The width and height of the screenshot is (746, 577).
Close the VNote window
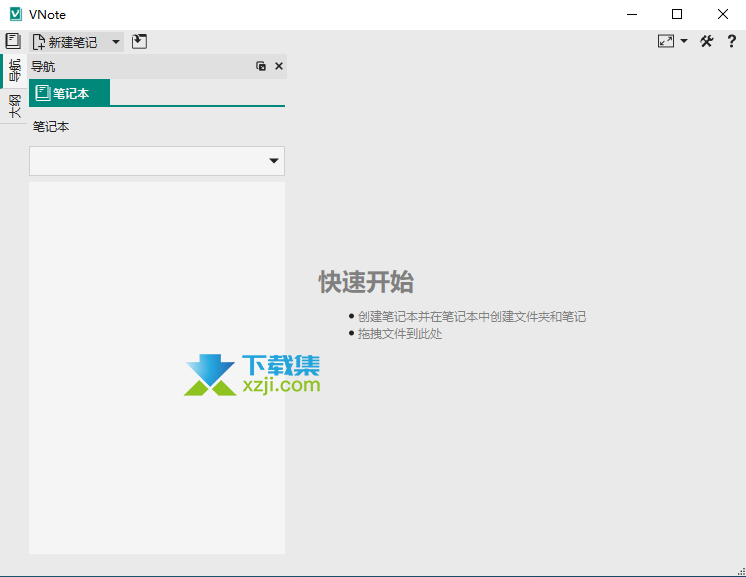click(723, 14)
